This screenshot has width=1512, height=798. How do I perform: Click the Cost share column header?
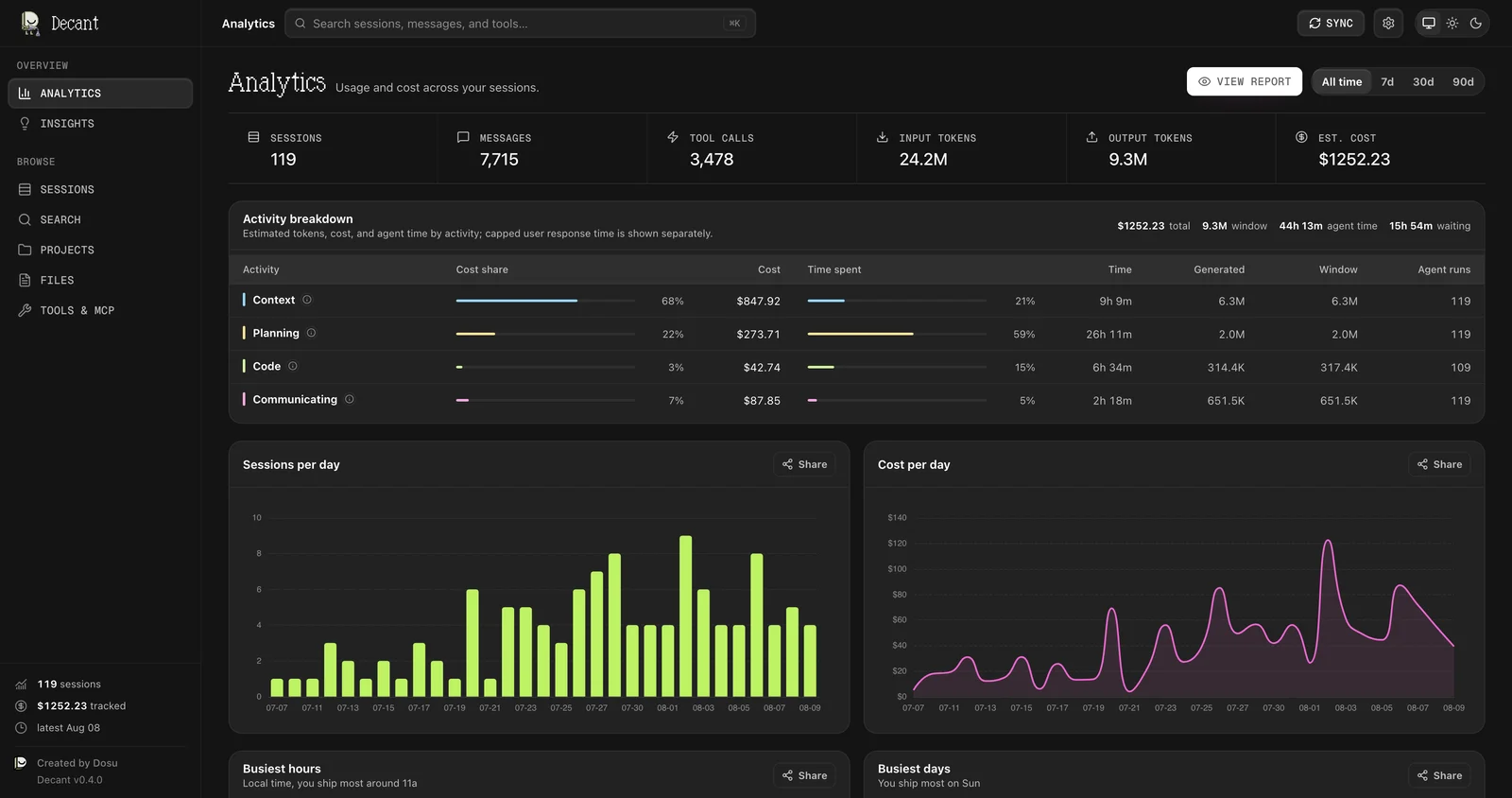(482, 269)
